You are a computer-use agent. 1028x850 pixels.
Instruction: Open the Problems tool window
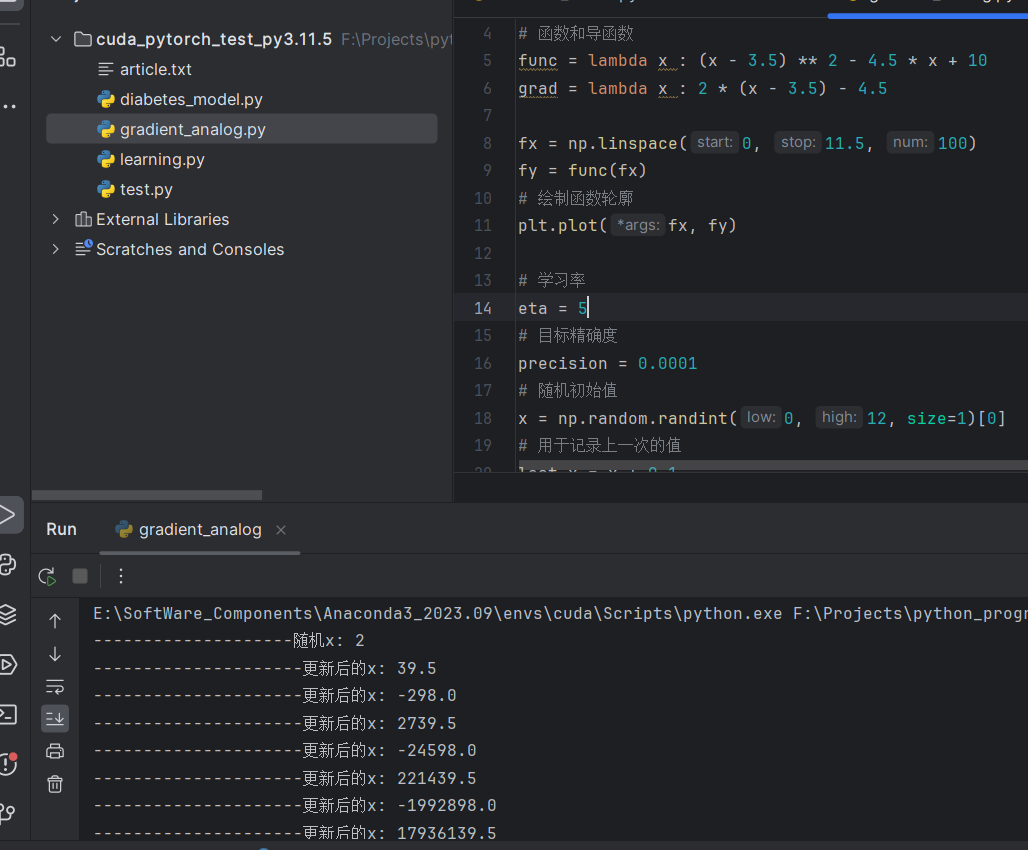point(8,765)
